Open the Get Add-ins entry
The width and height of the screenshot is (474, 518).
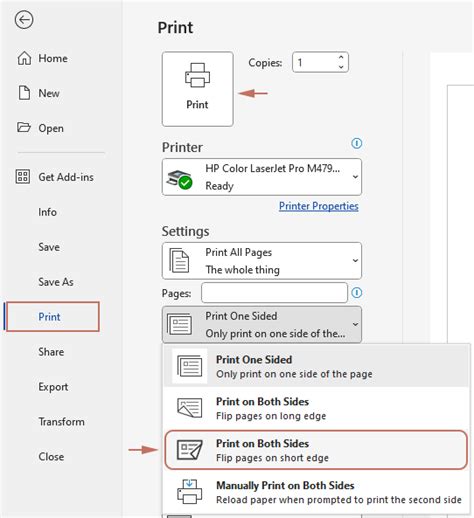(x=55, y=177)
